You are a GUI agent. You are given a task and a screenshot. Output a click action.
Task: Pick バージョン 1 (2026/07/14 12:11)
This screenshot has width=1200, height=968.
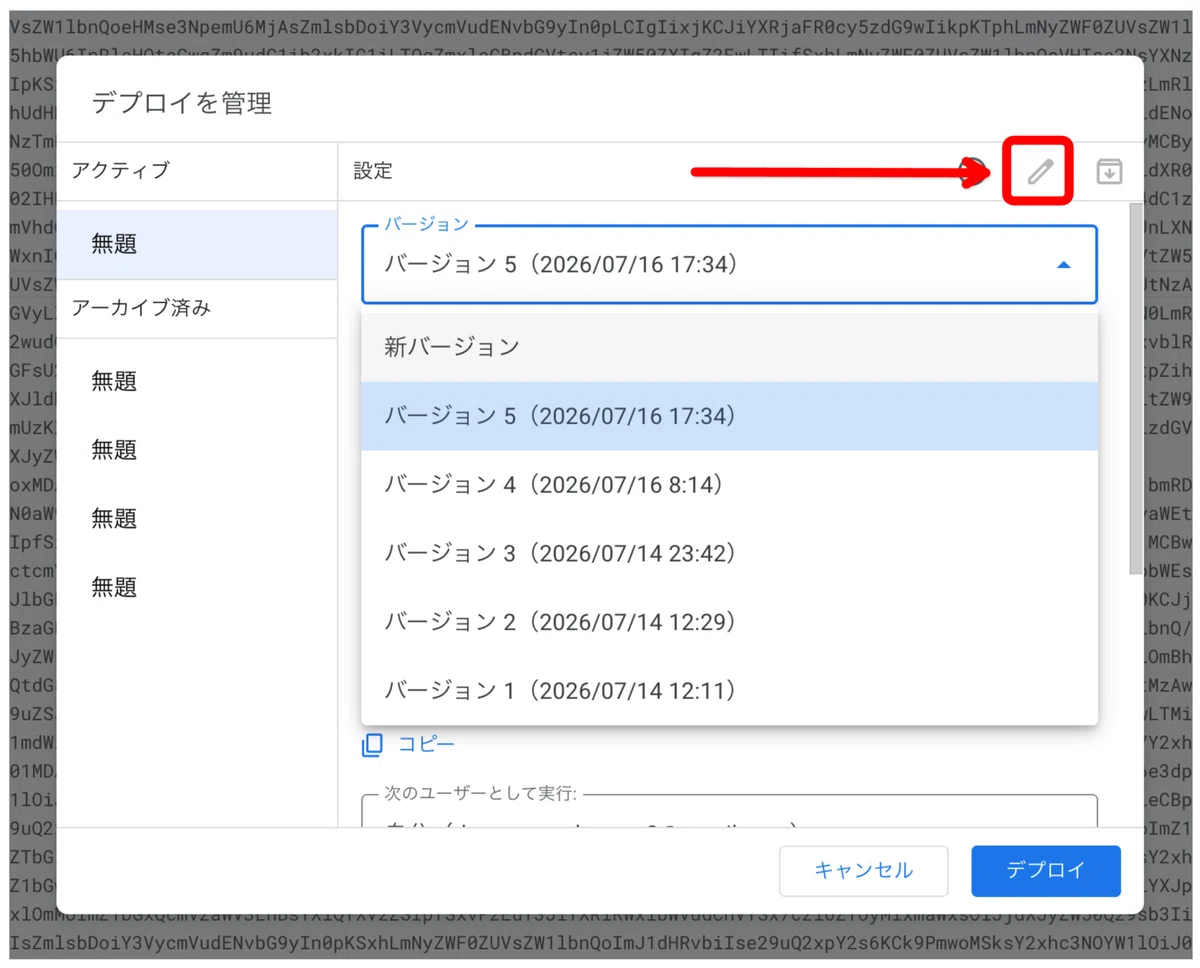729,690
